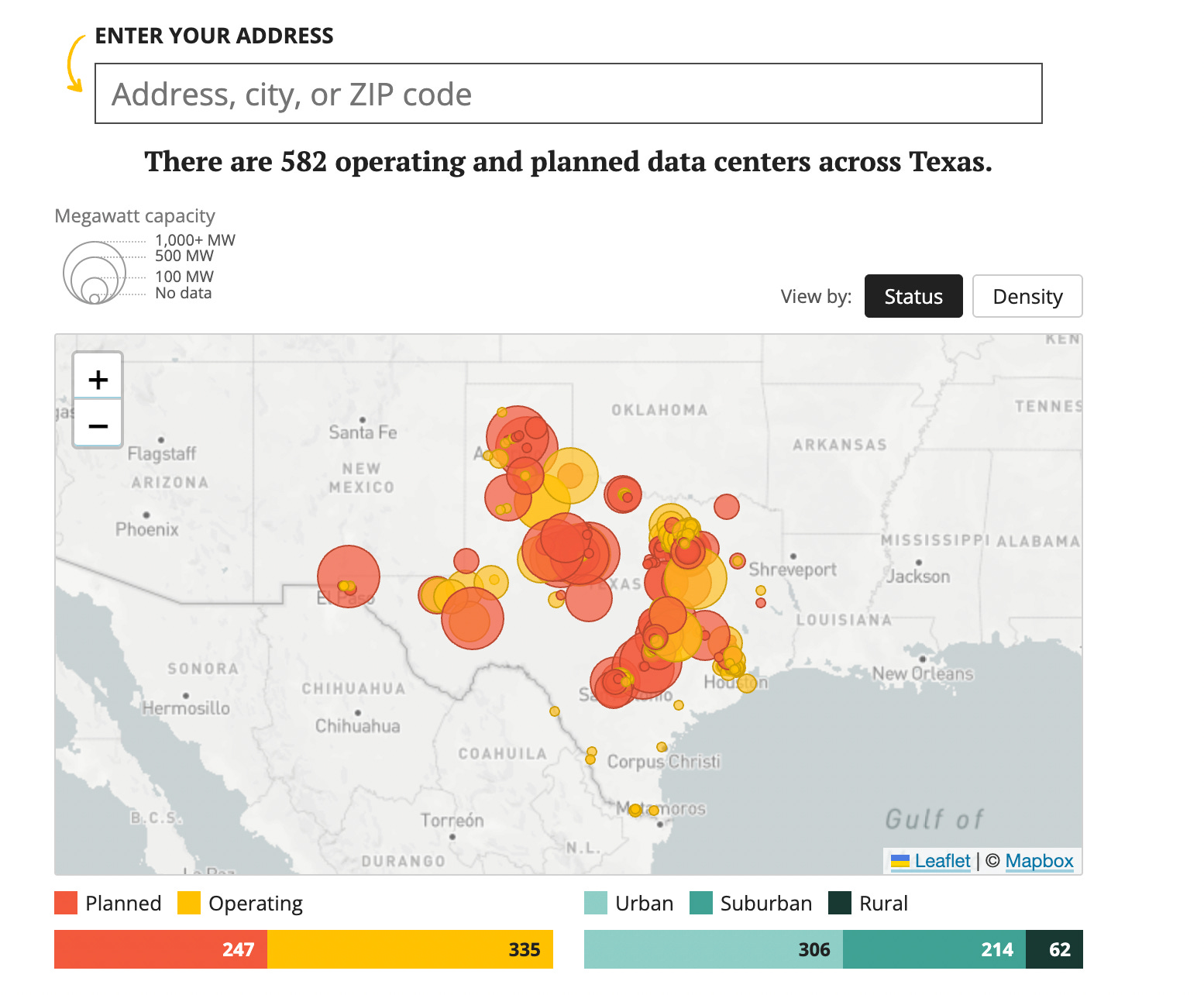This screenshot has width=1204, height=995.
Task: Click the yellow Operating legend swatch
Action: pyautogui.click(x=189, y=903)
